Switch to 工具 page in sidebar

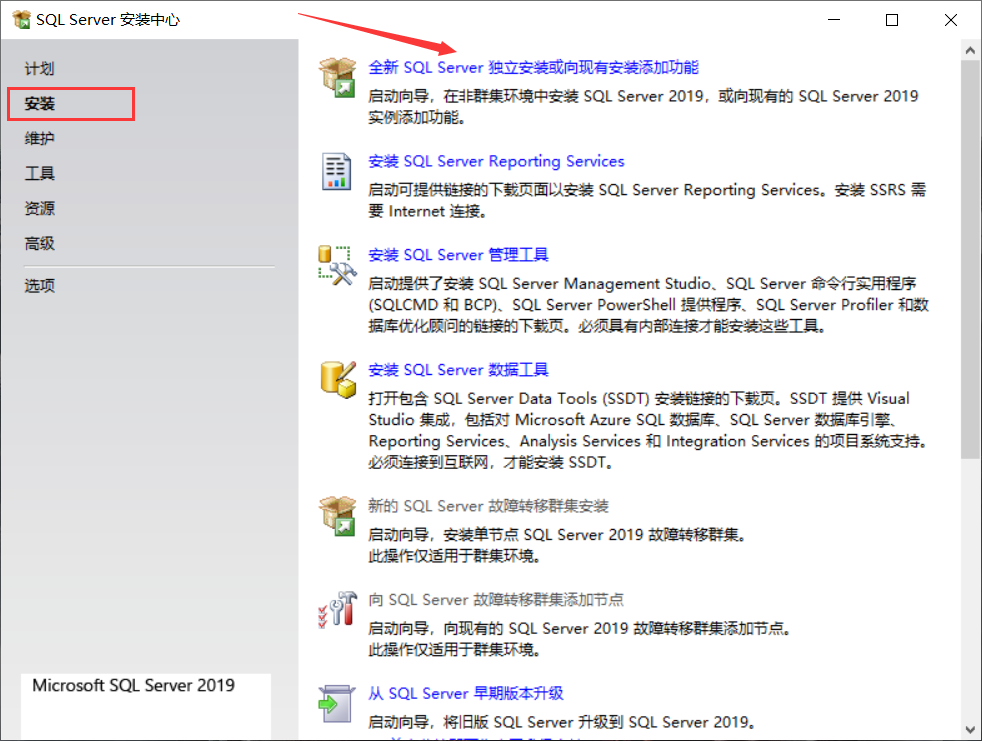[x=39, y=174]
